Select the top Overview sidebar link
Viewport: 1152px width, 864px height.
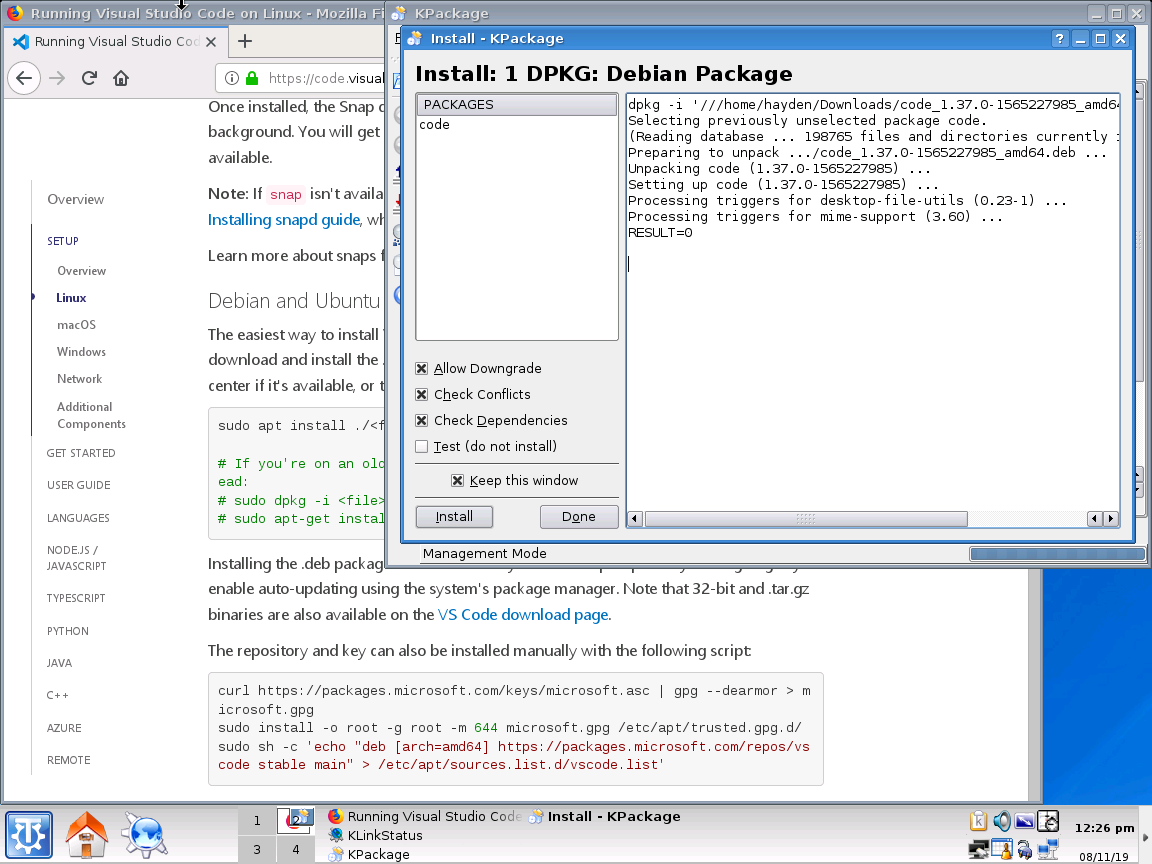pyautogui.click(x=76, y=199)
